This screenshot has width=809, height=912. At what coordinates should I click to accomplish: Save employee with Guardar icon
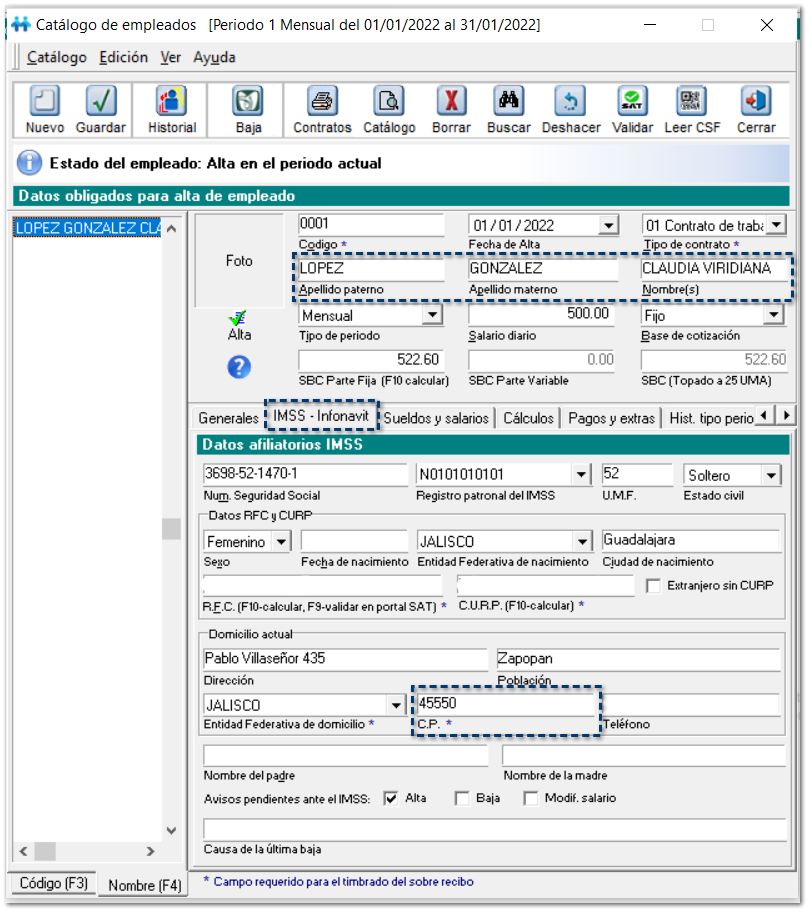(x=101, y=101)
